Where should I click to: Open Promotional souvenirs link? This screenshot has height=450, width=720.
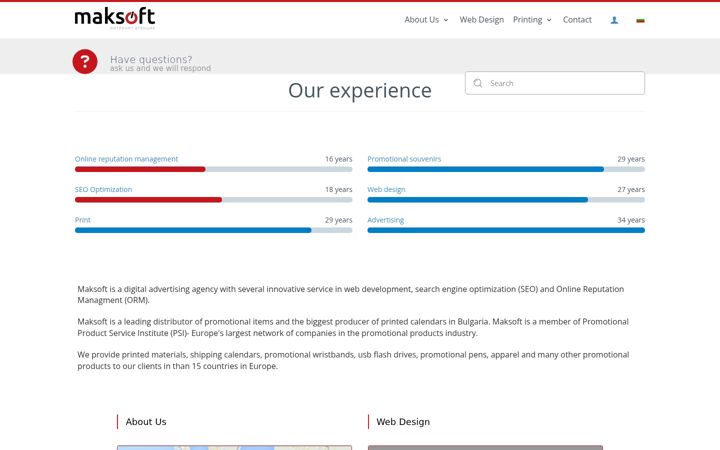404,159
